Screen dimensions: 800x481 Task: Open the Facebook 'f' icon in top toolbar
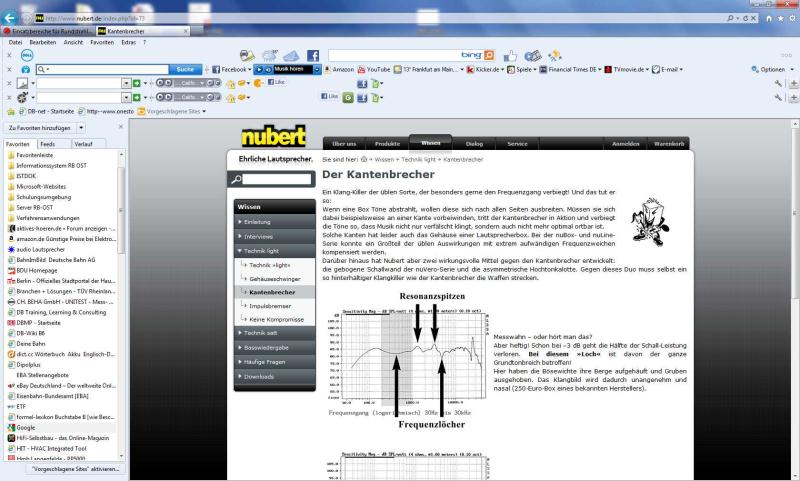[313, 55]
